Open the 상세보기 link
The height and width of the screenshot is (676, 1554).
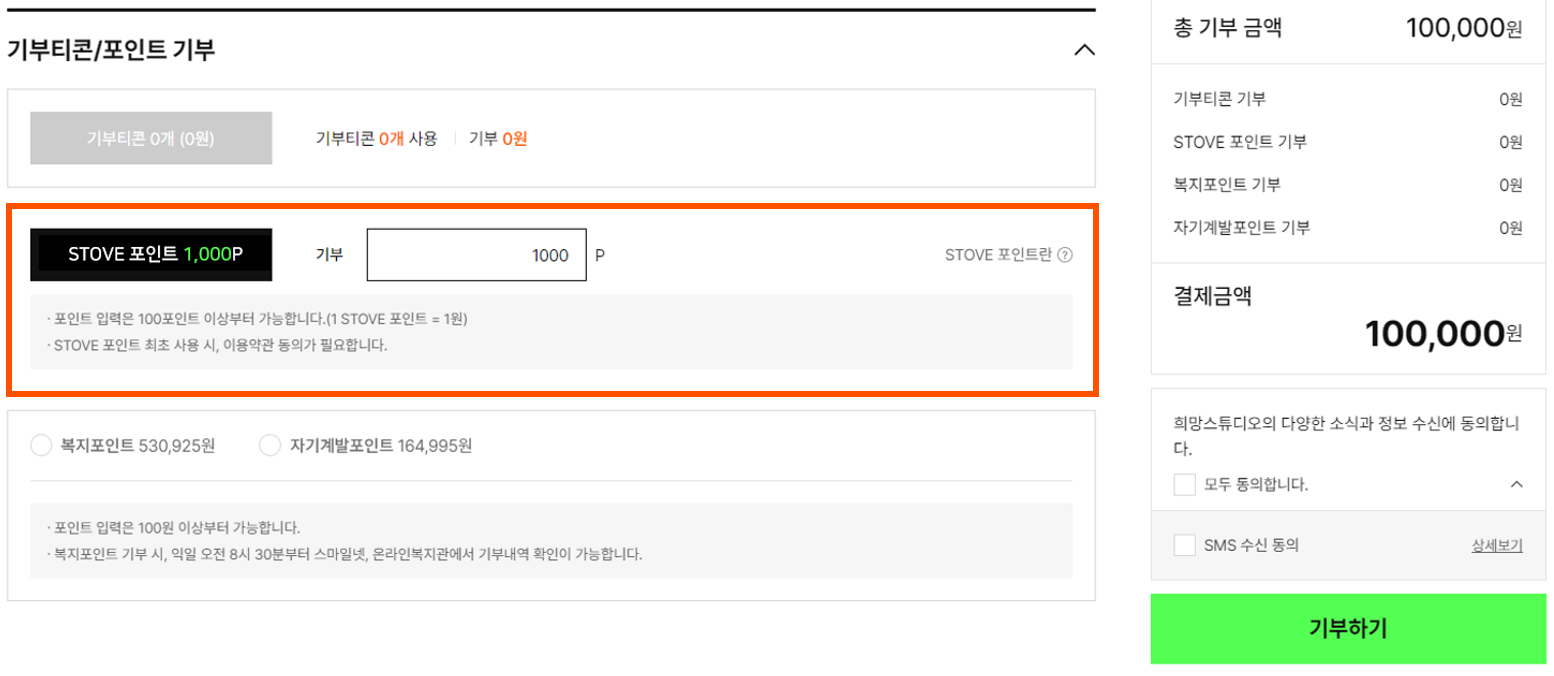coord(1497,546)
